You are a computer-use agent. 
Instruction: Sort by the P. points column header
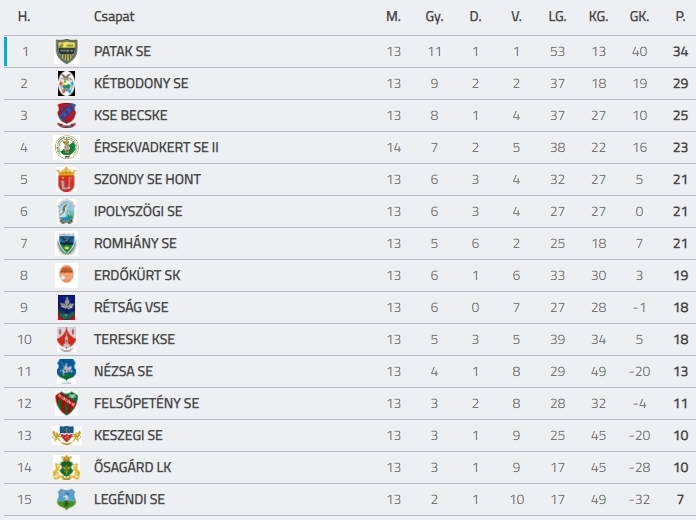tap(680, 17)
